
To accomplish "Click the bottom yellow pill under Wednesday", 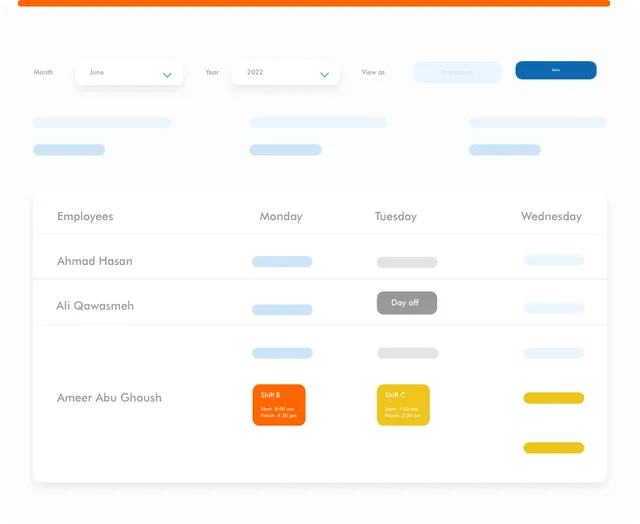I will coord(554,448).
